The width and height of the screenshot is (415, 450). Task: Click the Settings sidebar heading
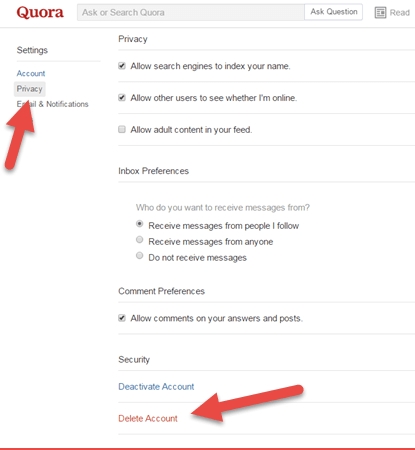click(x=32, y=50)
